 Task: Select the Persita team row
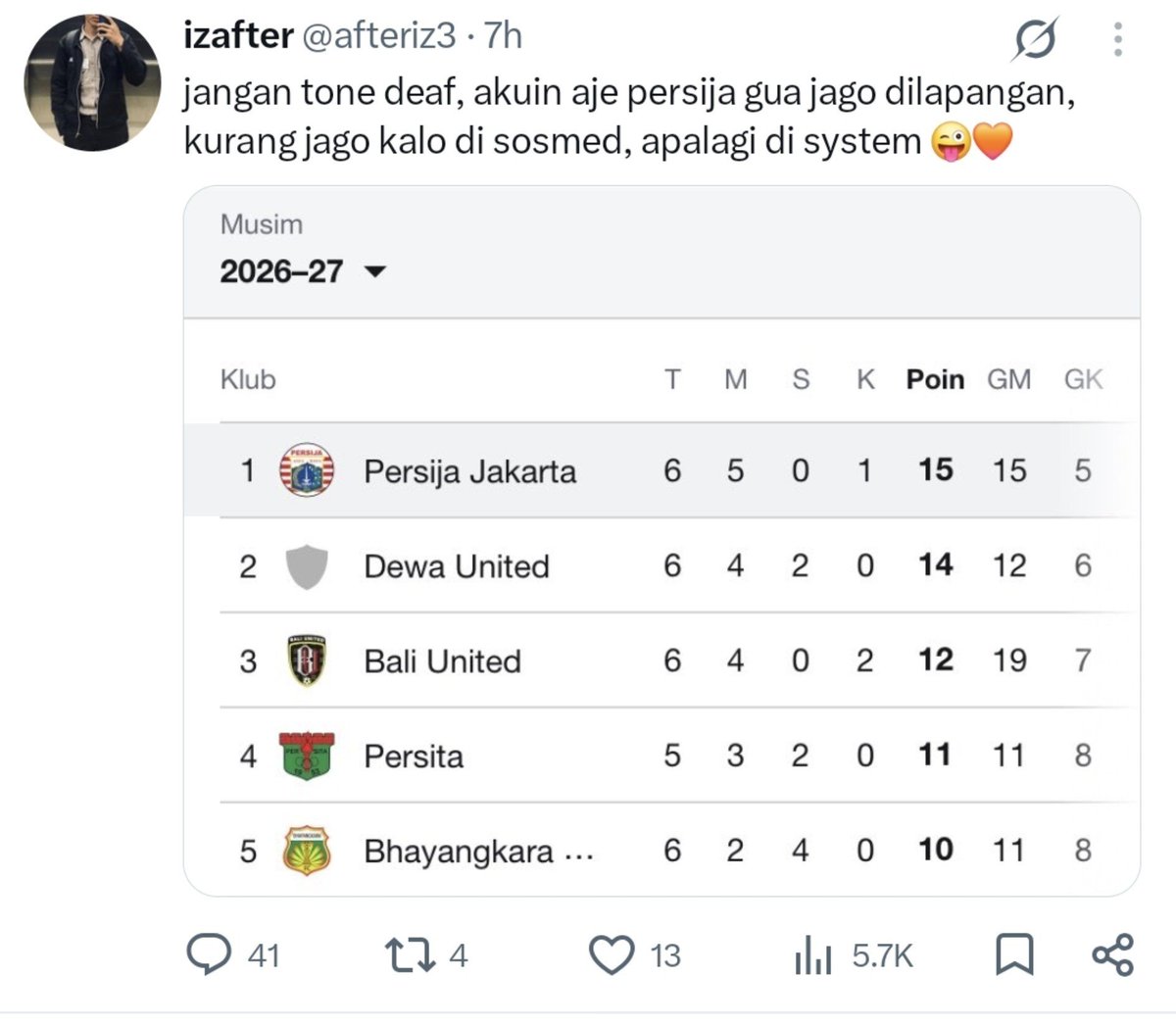pyautogui.click(x=661, y=756)
